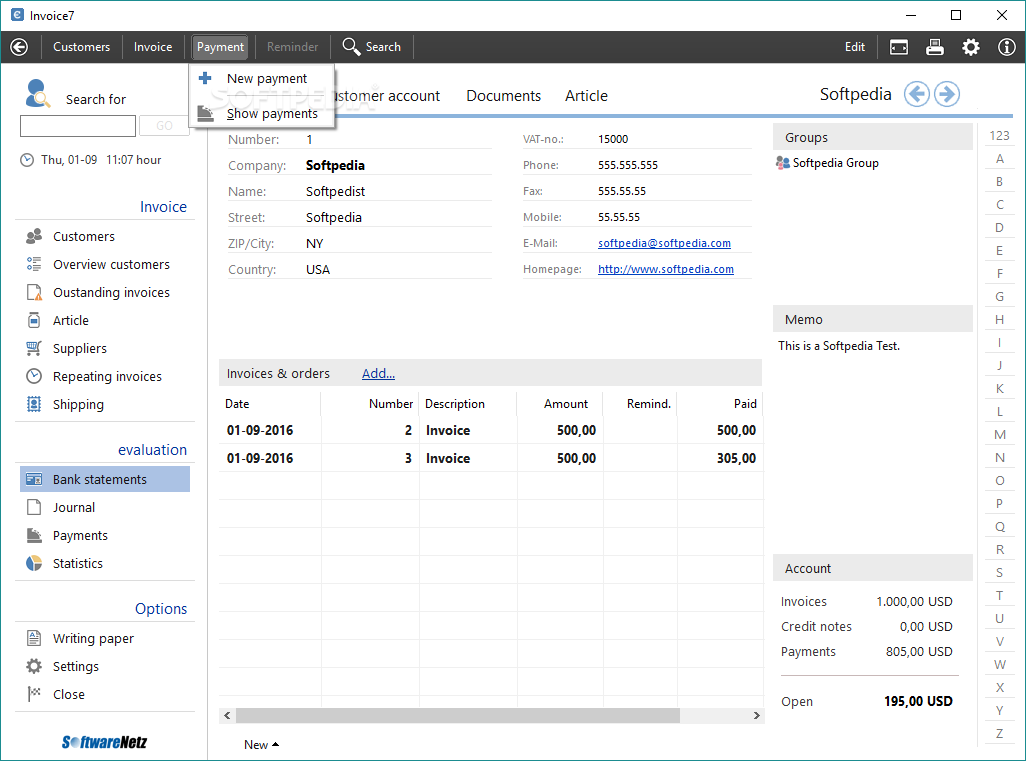Click the Company value Softpedia

(335, 166)
